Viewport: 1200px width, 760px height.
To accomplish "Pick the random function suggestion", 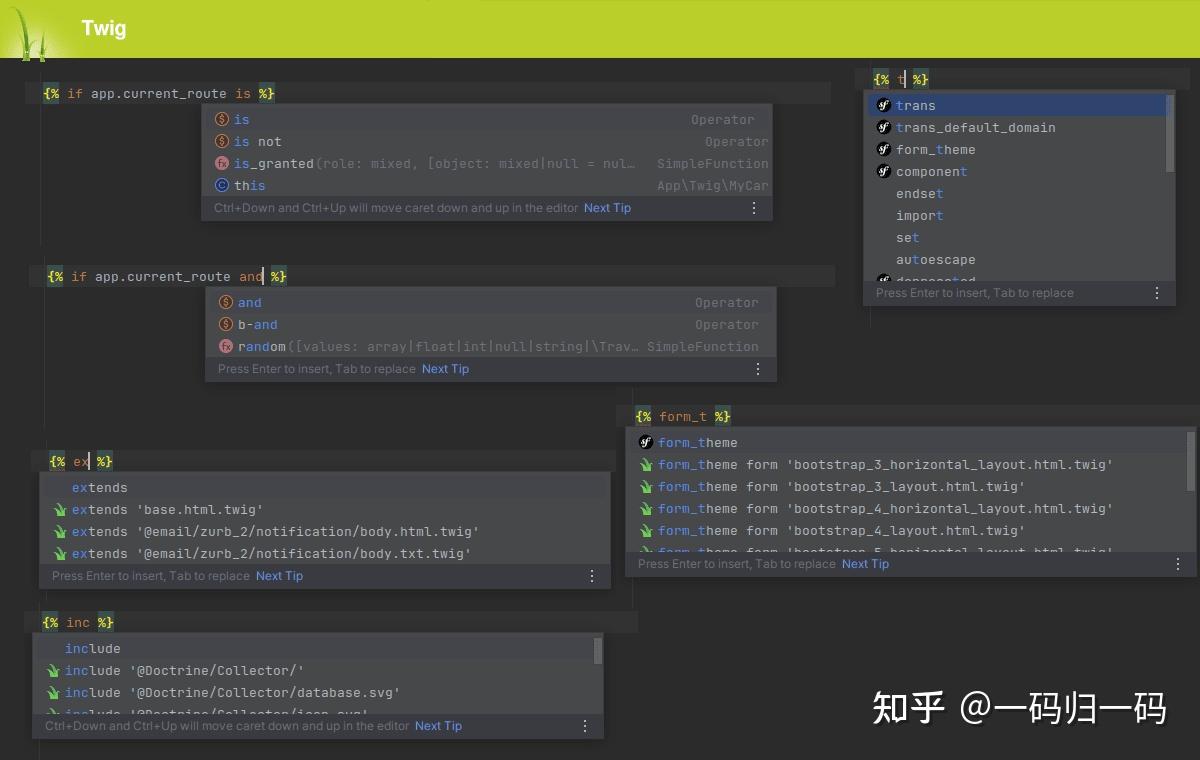I will [x=491, y=346].
